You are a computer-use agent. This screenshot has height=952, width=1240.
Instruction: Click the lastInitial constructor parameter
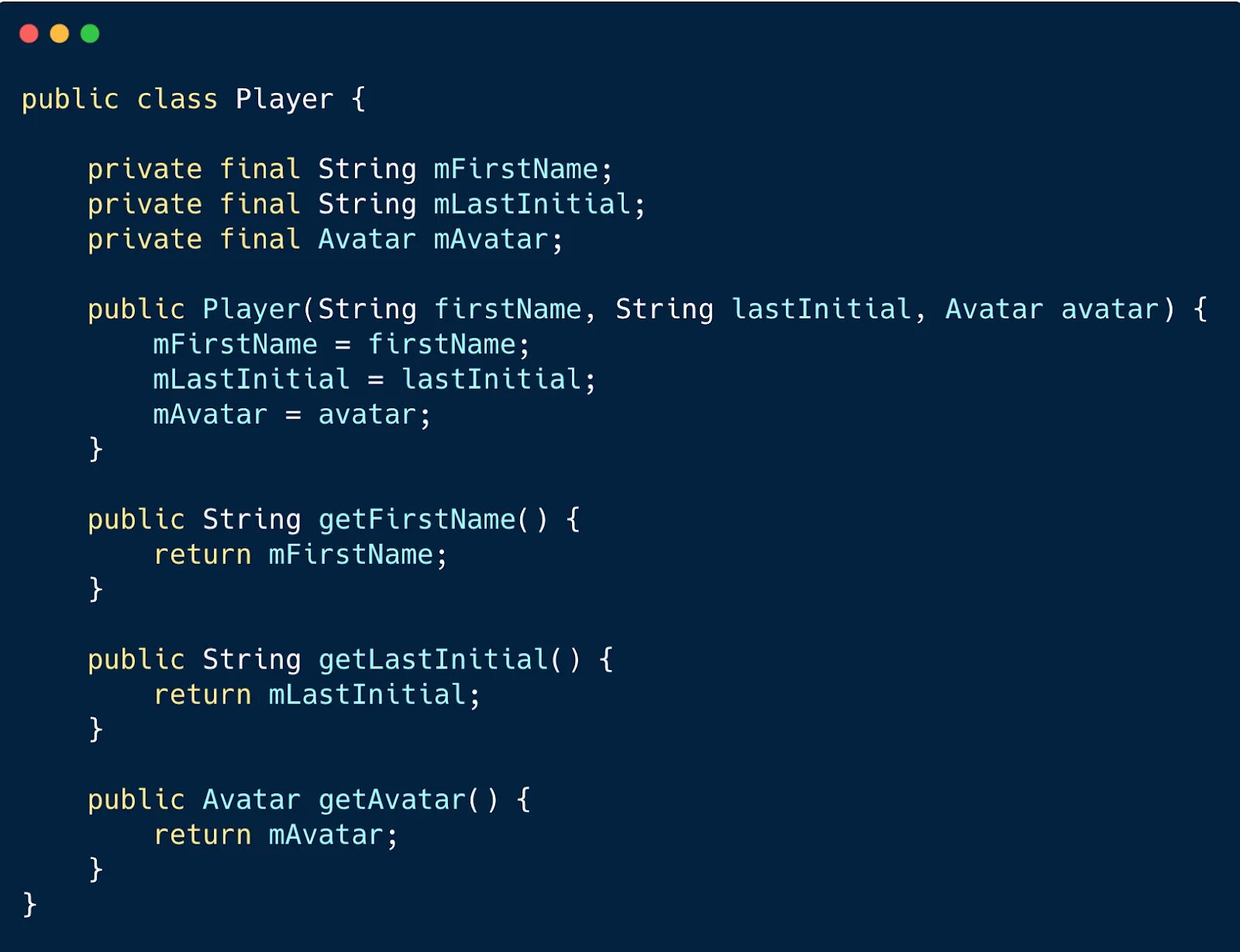tap(821, 309)
